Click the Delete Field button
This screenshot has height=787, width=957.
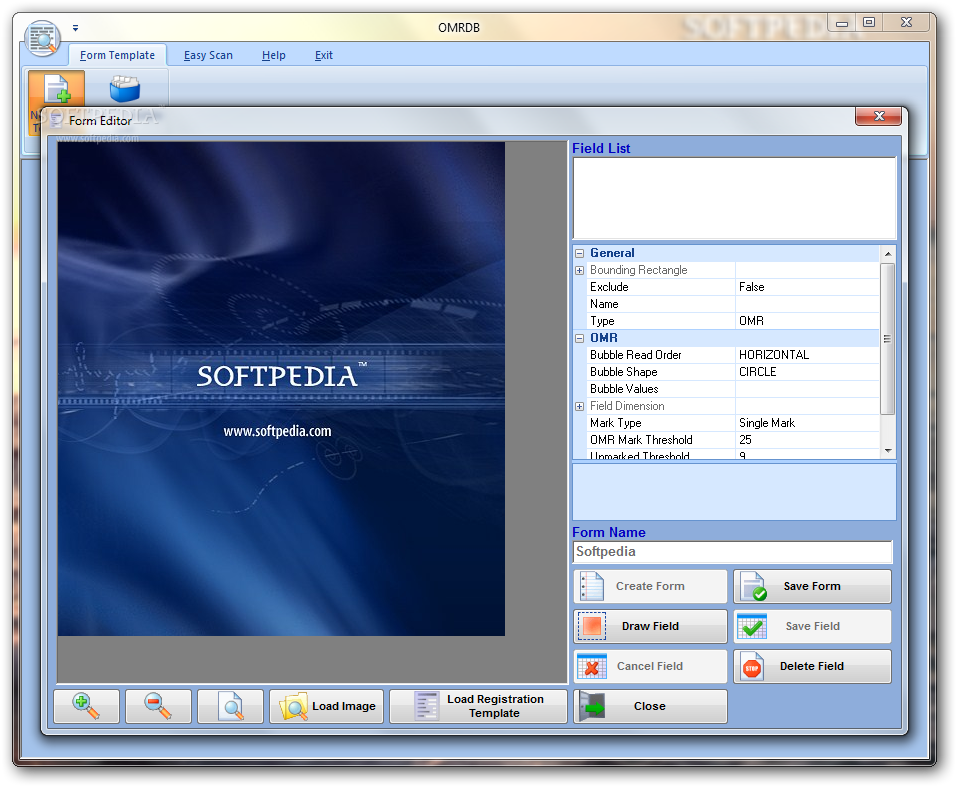click(x=812, y=666)
